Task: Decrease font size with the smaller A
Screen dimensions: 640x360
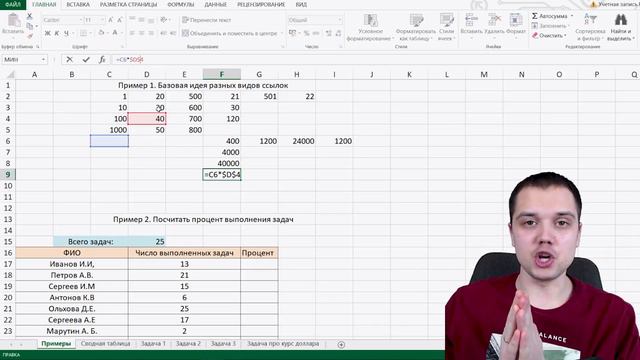Action: pyautogui.click(x=120, y=20)
